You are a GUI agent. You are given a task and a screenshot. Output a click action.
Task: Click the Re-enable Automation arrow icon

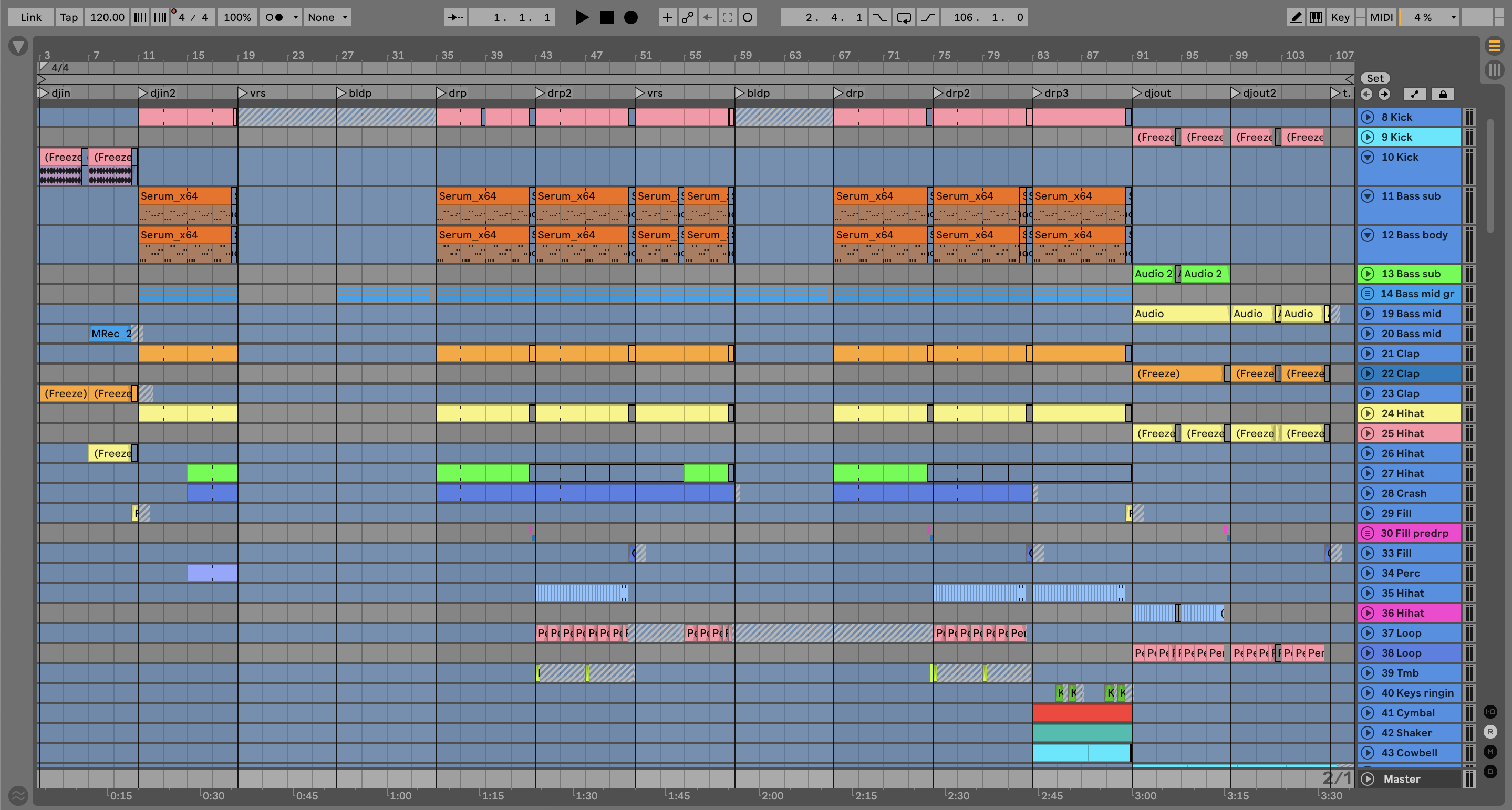[707, 17]
